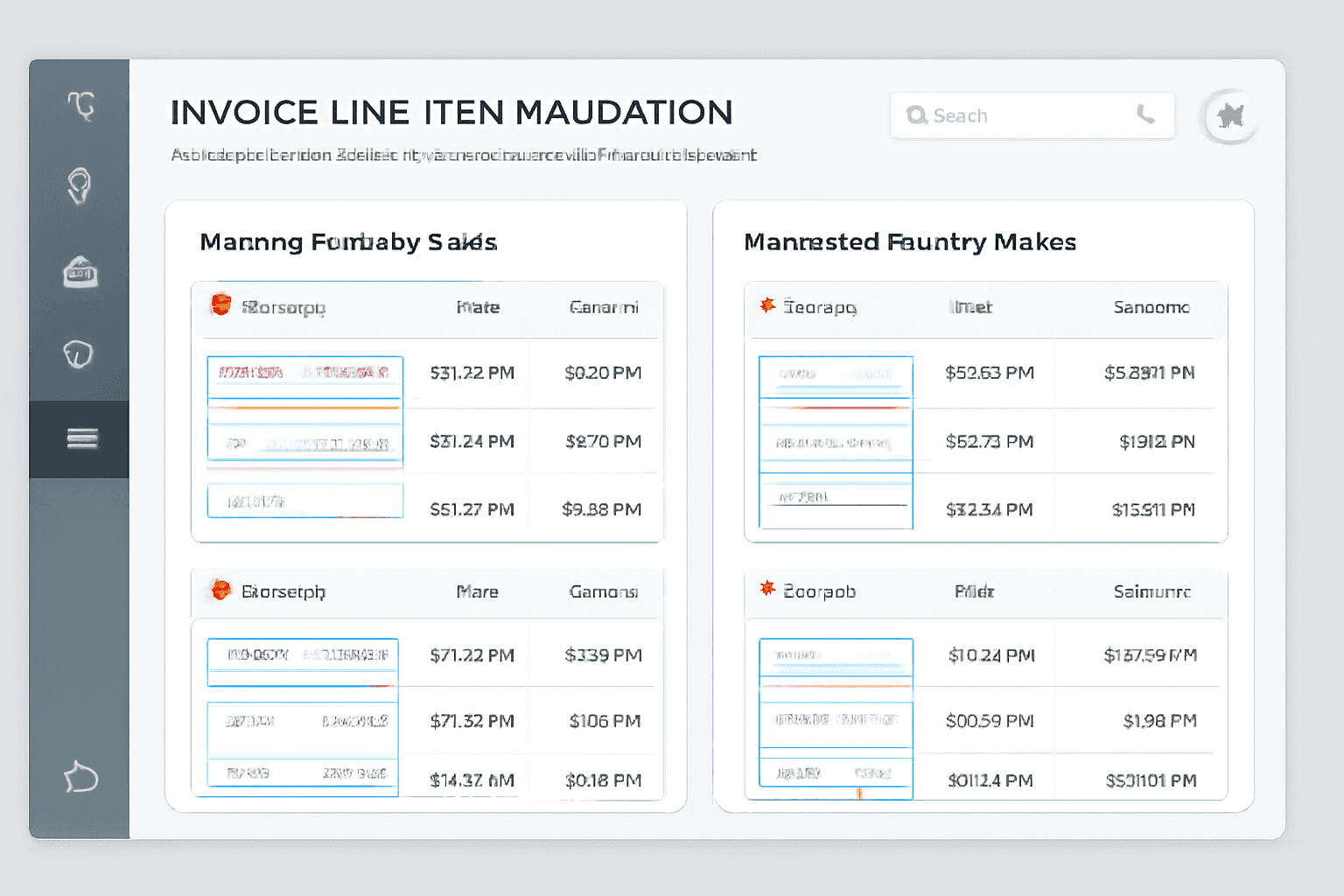Click the red star icon beside Teorapo header

(767, 304)
